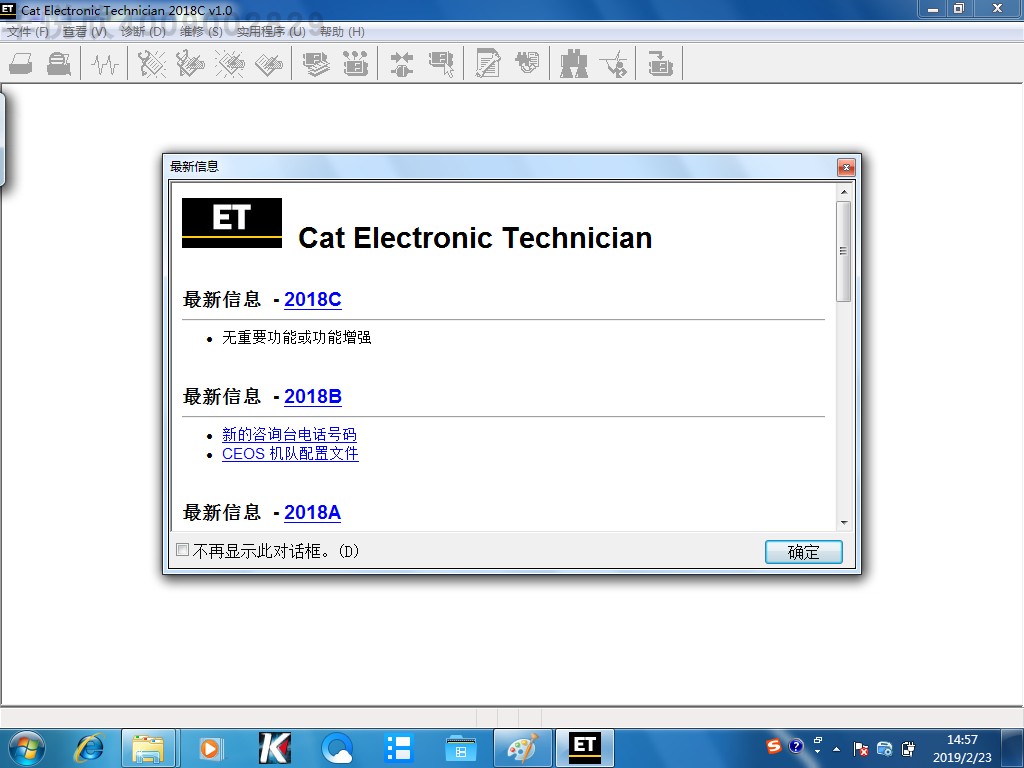Click the help question mark tray icon
Image resolution: width=1024 pixels, height=768 pixels.
pyautogui.click(x=795, y=746)
